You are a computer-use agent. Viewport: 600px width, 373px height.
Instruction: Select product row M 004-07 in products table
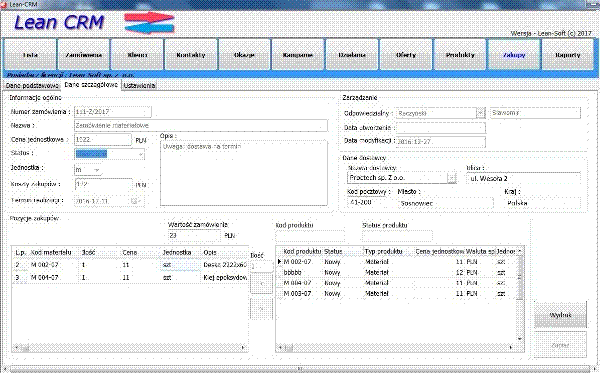tap(397, 283)
